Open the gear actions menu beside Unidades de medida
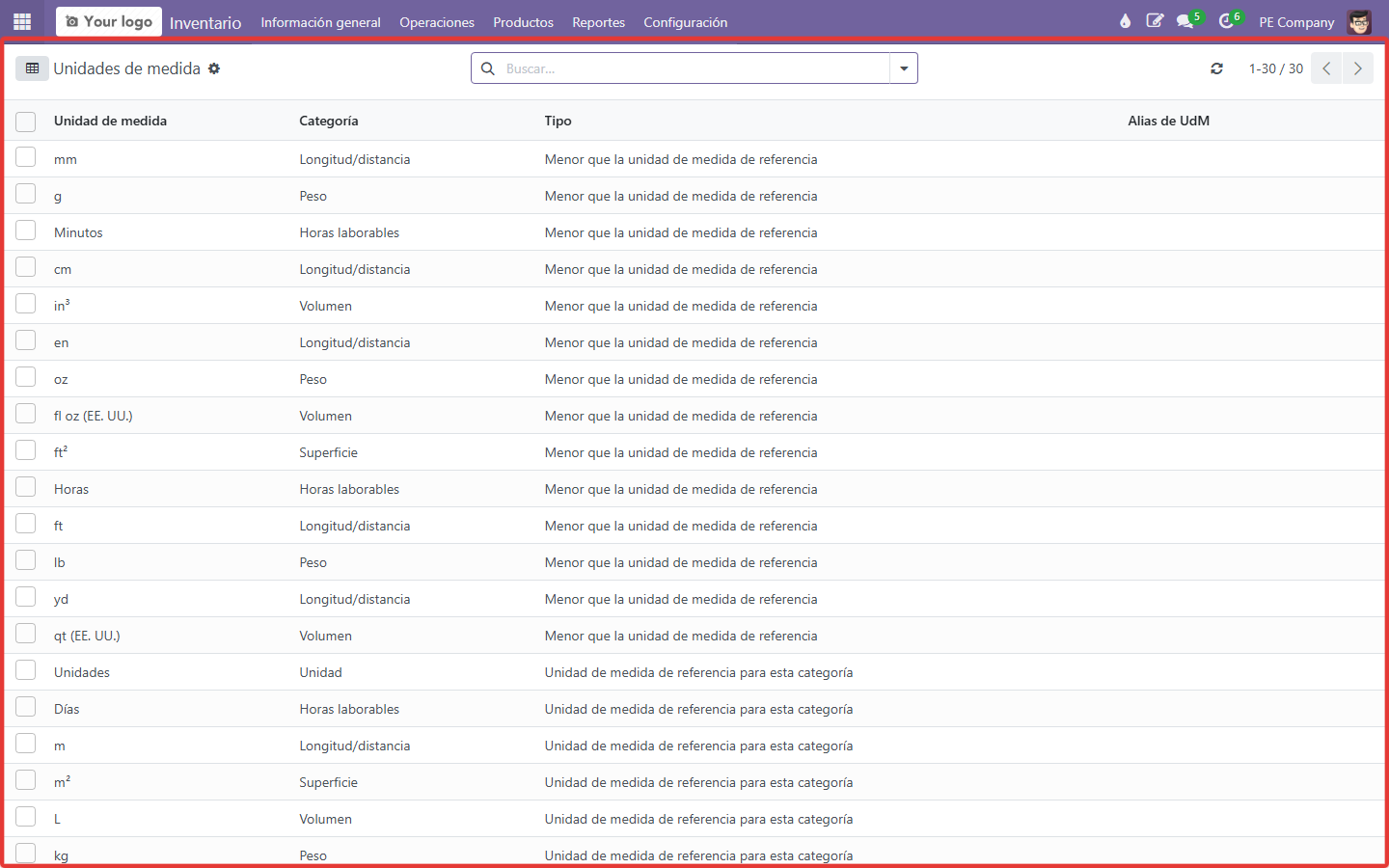1389x868 pixels. tap(214, 68)
